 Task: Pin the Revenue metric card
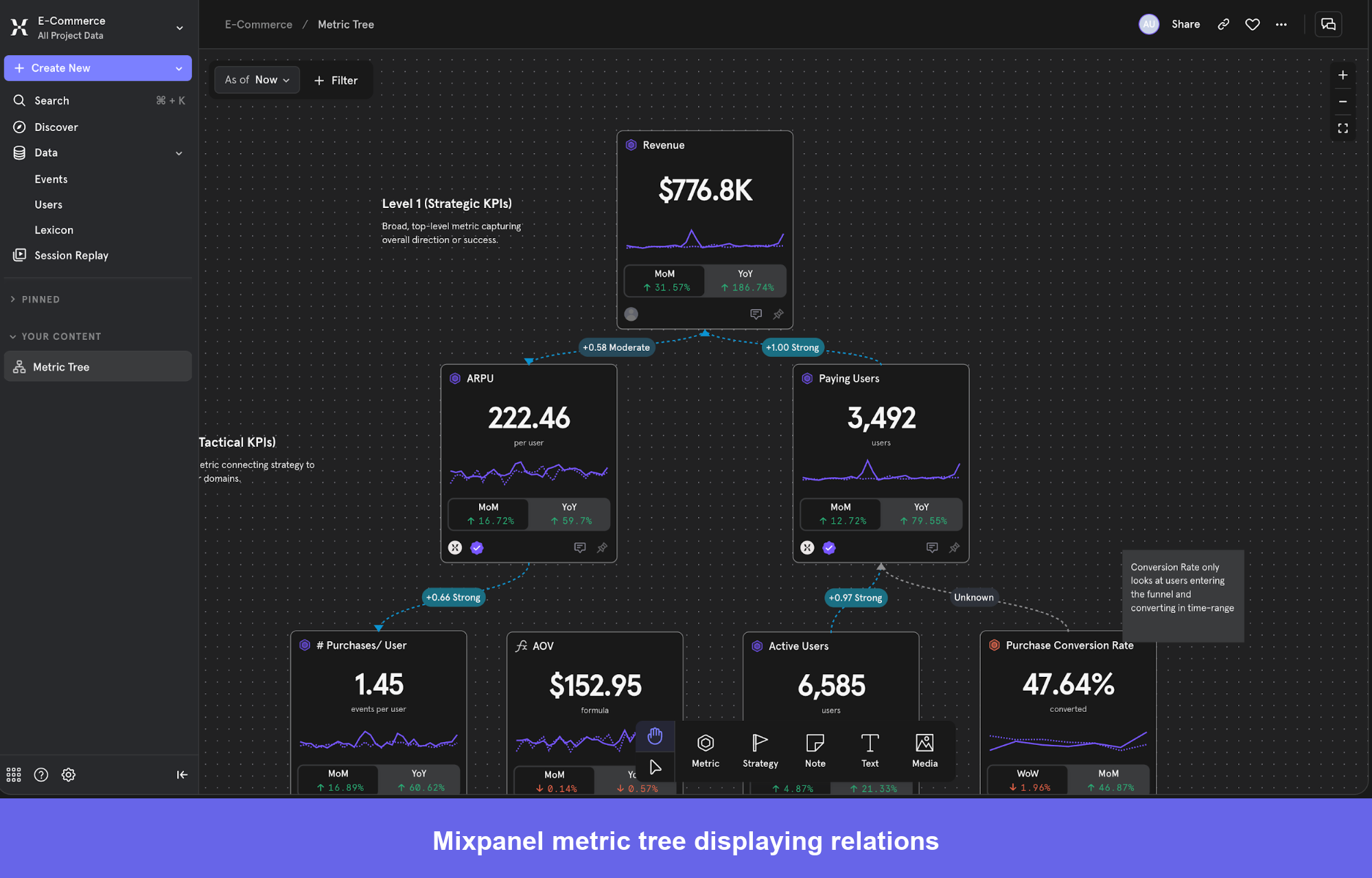pyautogui.click(x=778, y=314)
